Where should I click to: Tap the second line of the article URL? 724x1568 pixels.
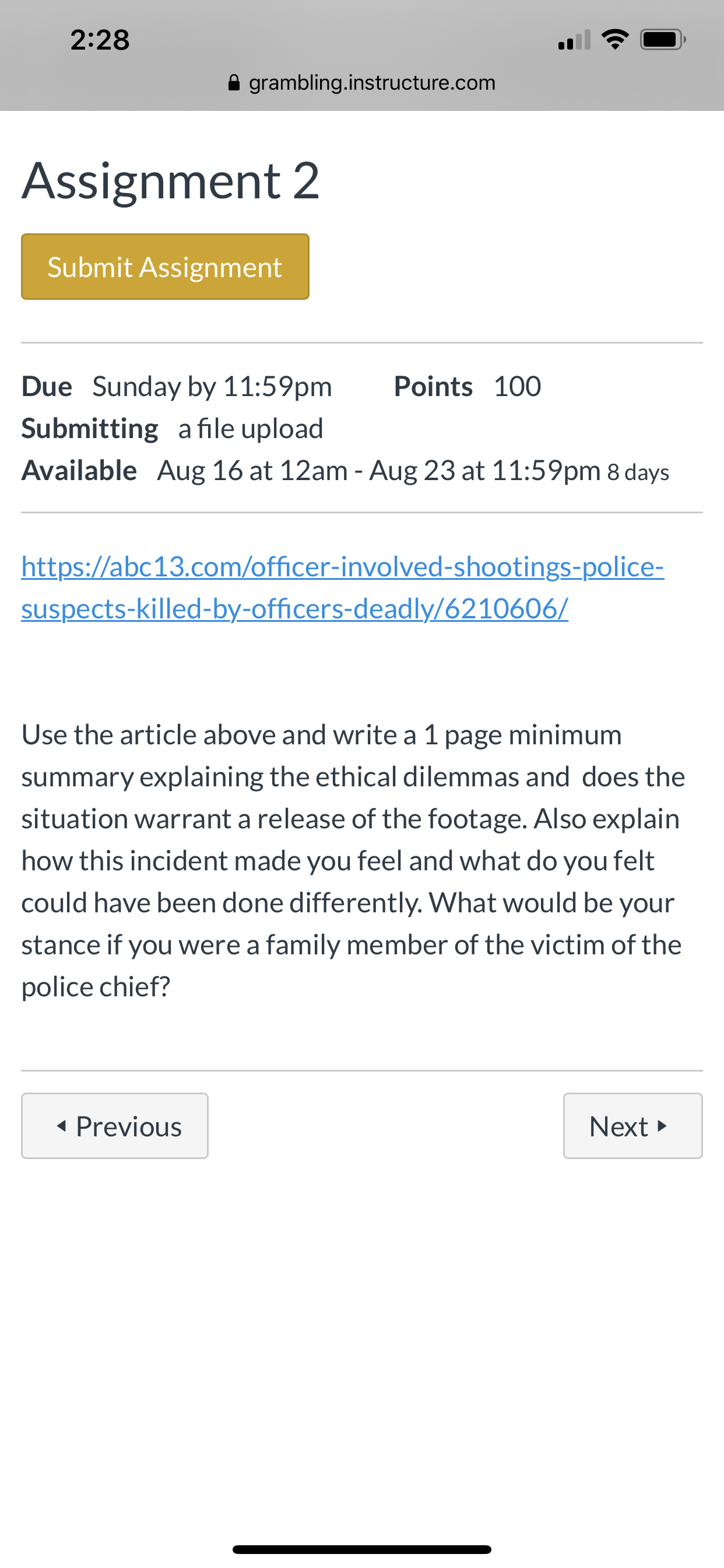295,608
